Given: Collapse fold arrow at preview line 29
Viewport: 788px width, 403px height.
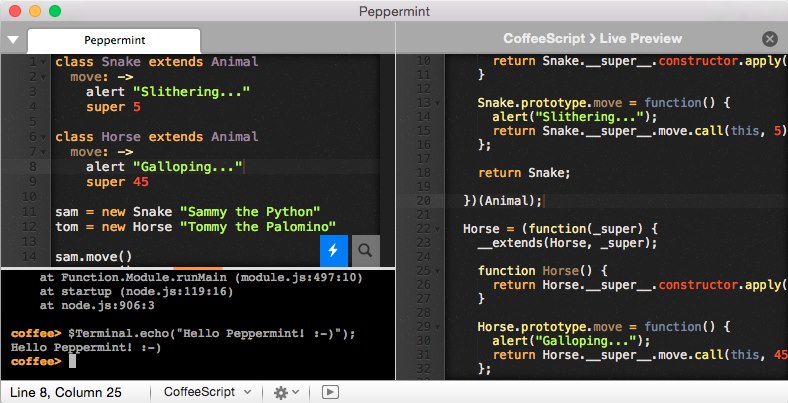Looking at the screenshot, I should pos(437,327).
